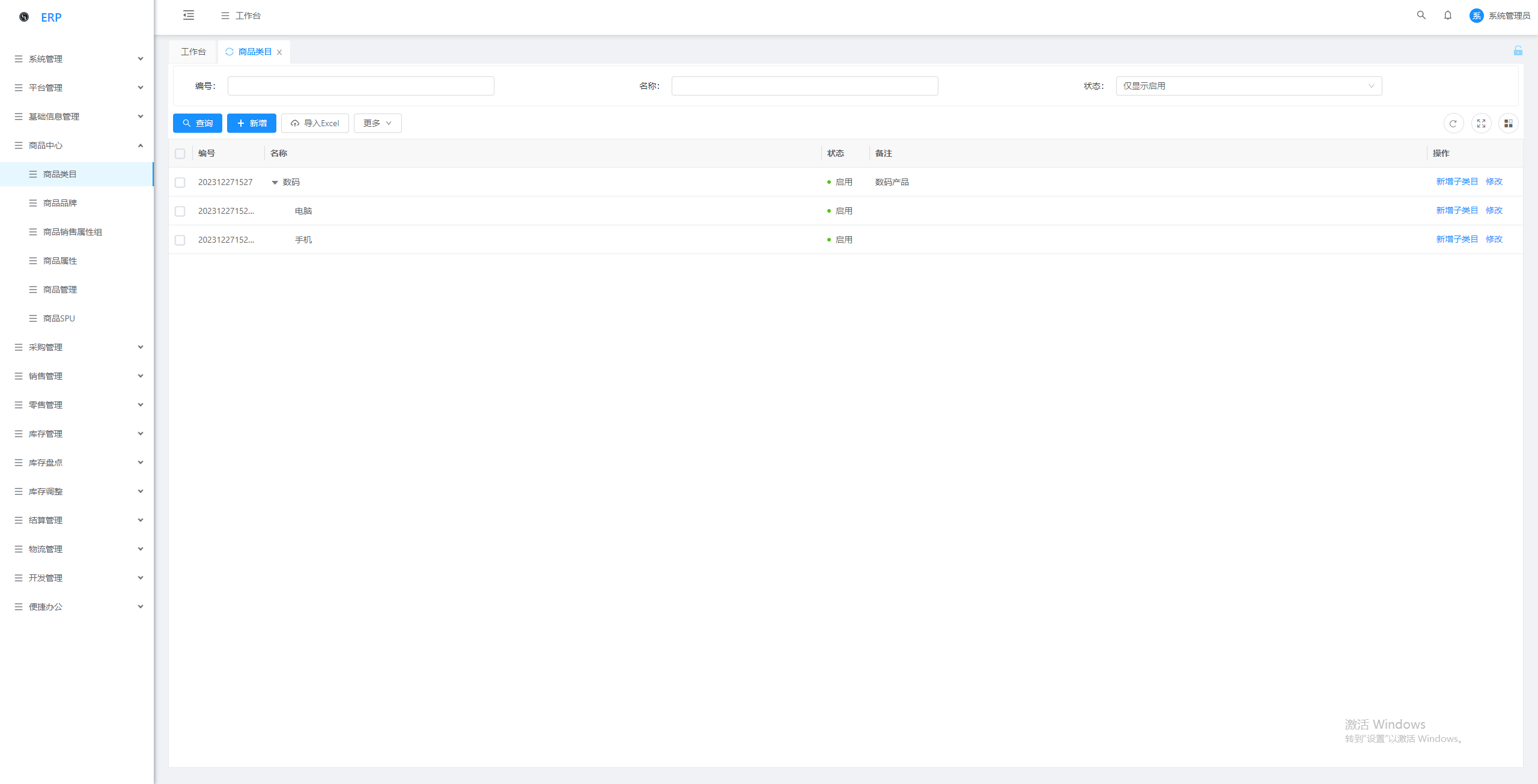
Task: Click the 查询 search button
Action: coord(197,123)
